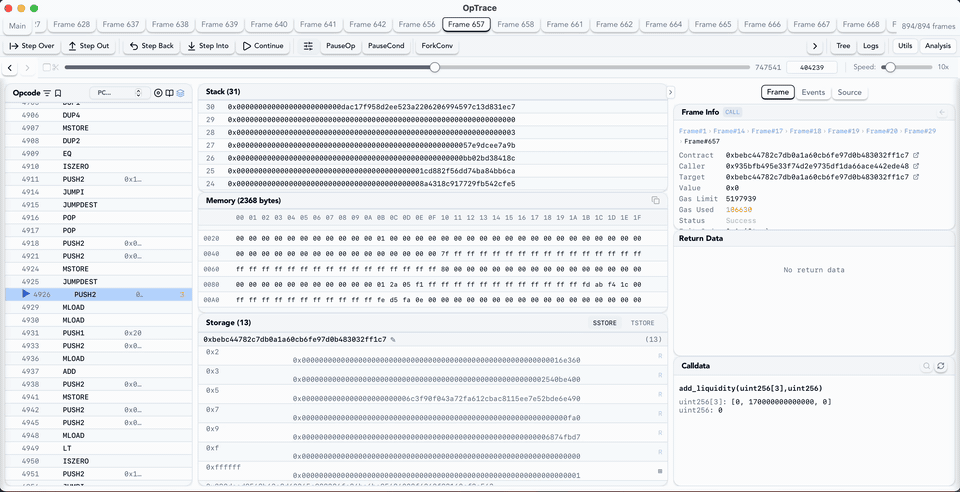Switch to the Frame 628 tab
This screenshot has width=960, height=492.
(71, 24)
